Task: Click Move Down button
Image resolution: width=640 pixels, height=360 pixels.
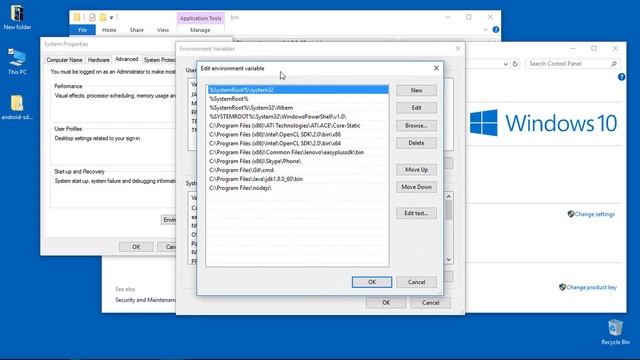Action: 416,187
